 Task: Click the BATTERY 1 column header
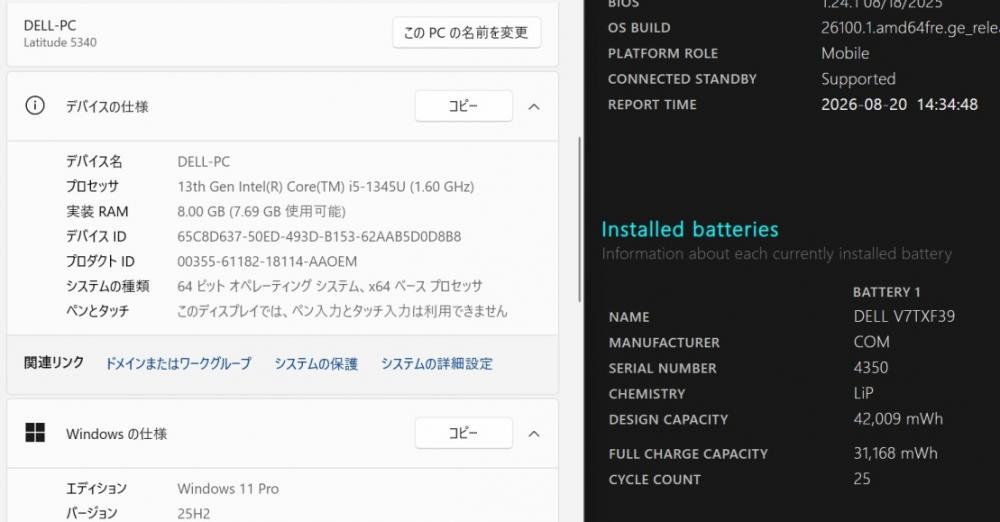[886, 292]
